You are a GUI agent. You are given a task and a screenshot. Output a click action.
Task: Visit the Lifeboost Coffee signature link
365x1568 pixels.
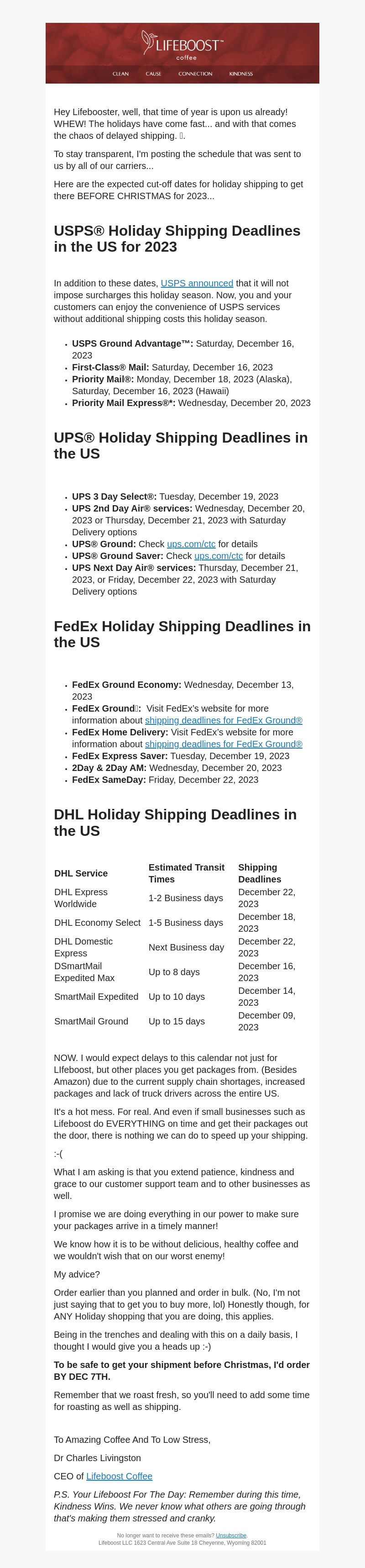pyautogui.click(x=119, y=1476)
